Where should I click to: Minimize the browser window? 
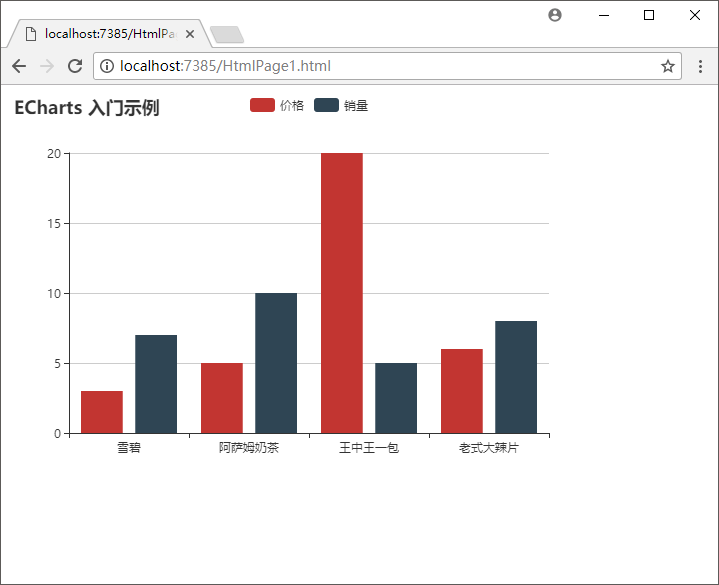tap(604, 15)
